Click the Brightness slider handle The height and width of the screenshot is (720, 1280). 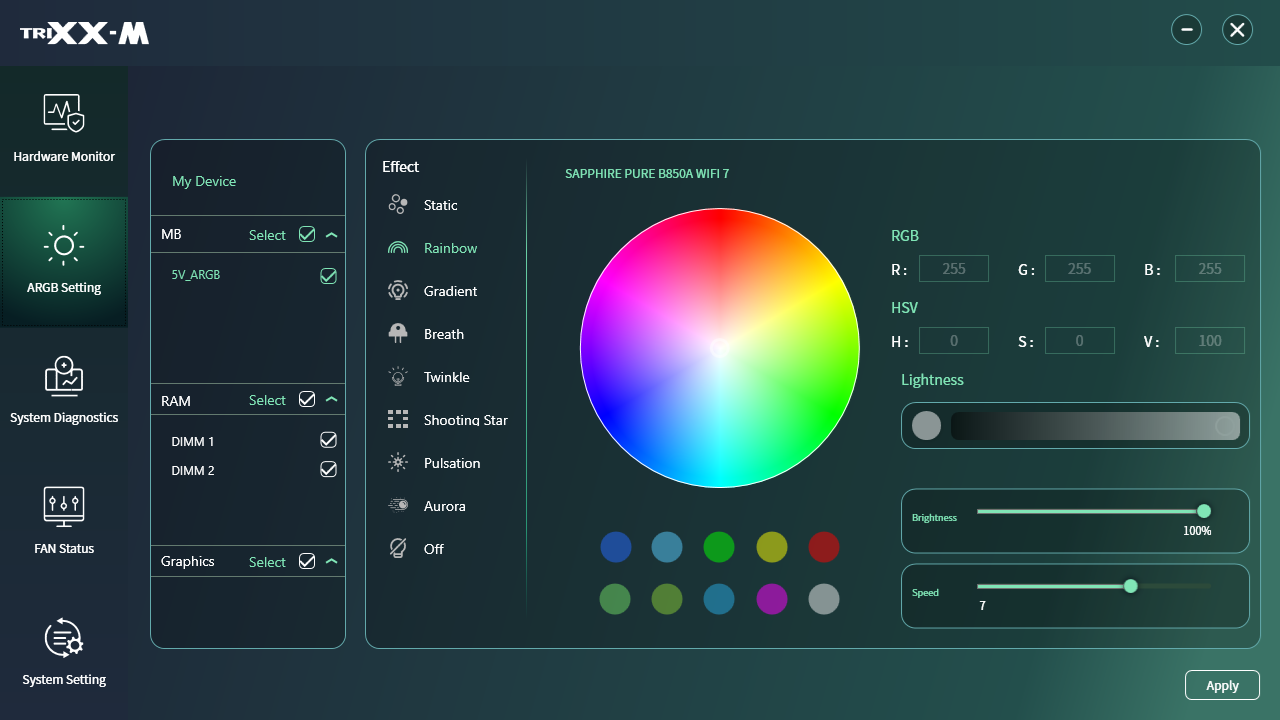[x=1204, y=511]
